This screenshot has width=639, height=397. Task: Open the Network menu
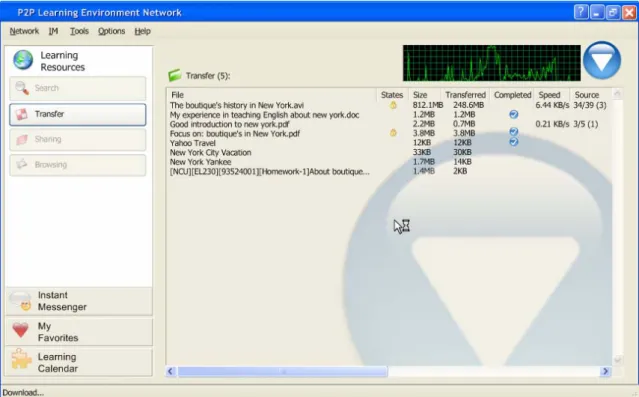(x=24, y=31)
